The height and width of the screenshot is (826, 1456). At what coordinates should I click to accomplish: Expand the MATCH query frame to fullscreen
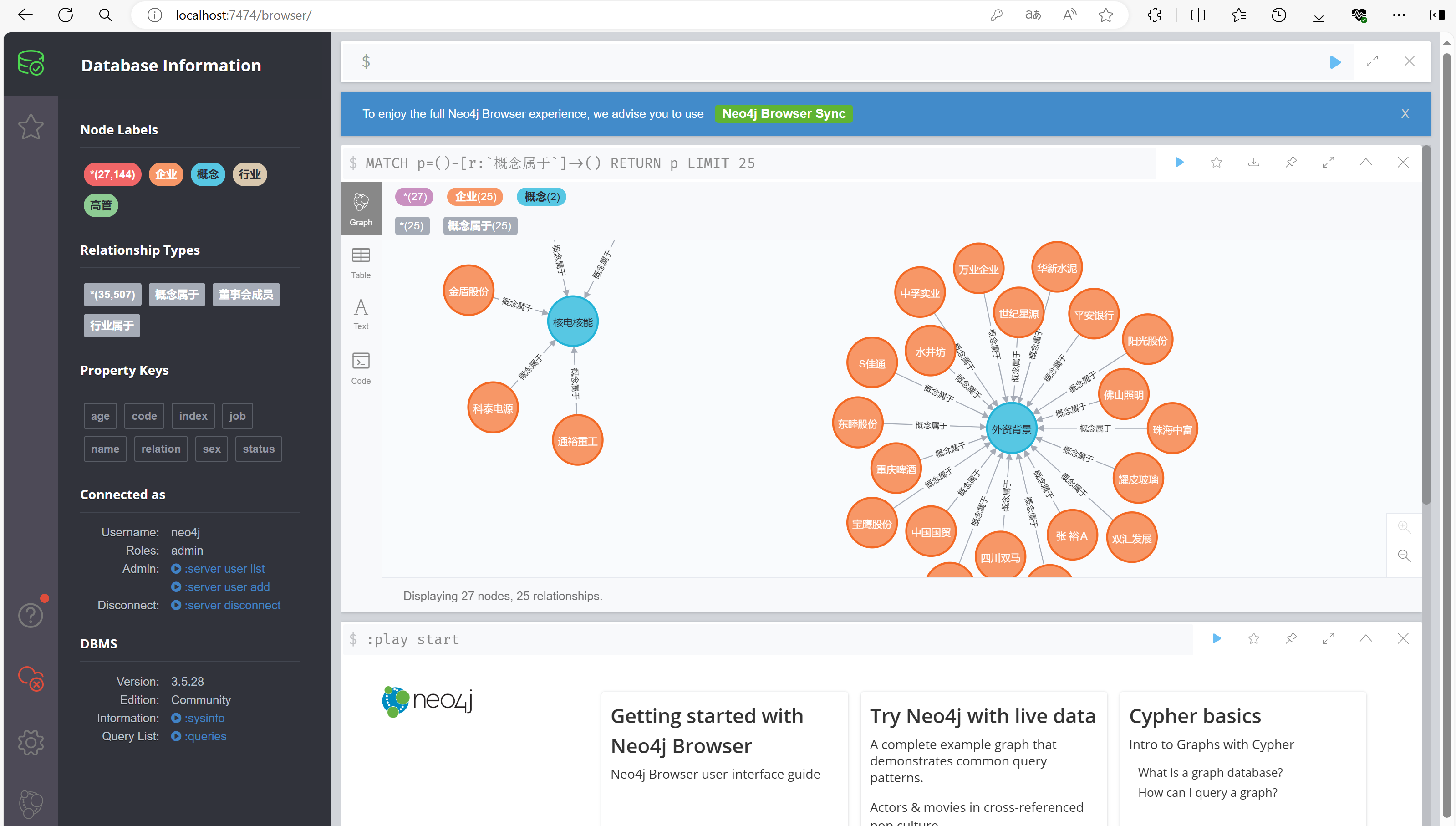pos(1329,163)
